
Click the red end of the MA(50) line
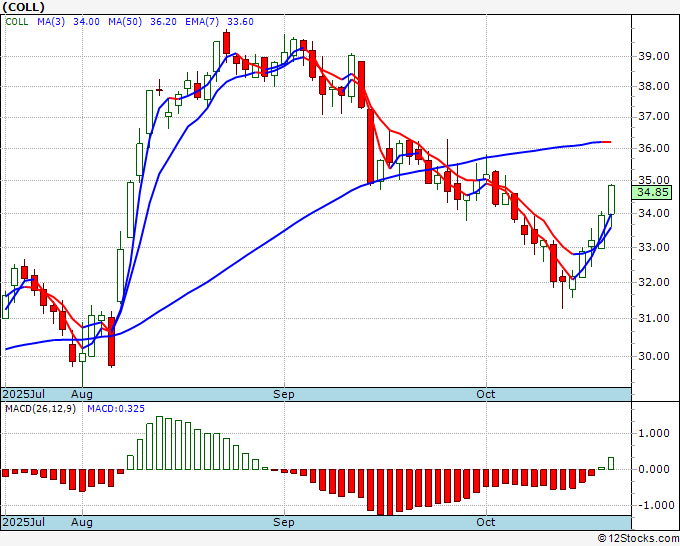(x=606, y=142)
